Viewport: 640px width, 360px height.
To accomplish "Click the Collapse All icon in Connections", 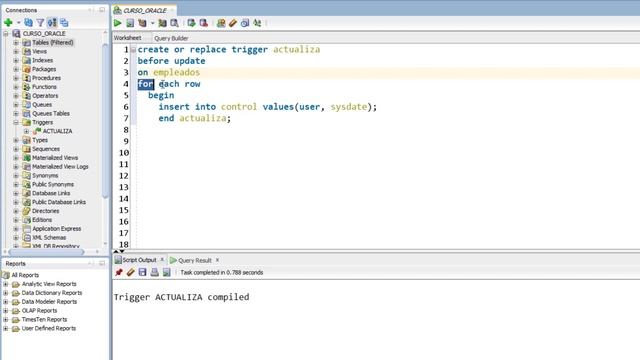I will 64,22.
